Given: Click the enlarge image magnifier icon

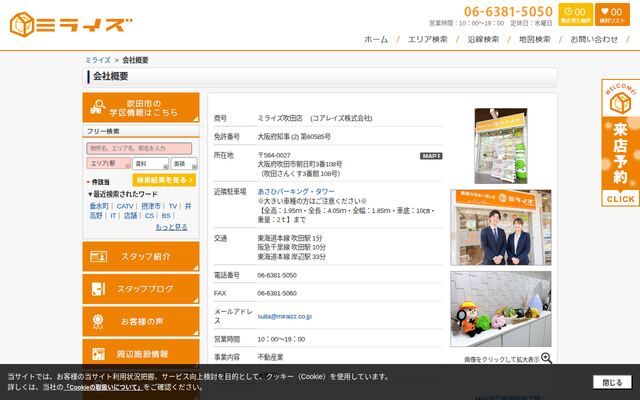Looking at the screenshot, I should coord(546,358).
